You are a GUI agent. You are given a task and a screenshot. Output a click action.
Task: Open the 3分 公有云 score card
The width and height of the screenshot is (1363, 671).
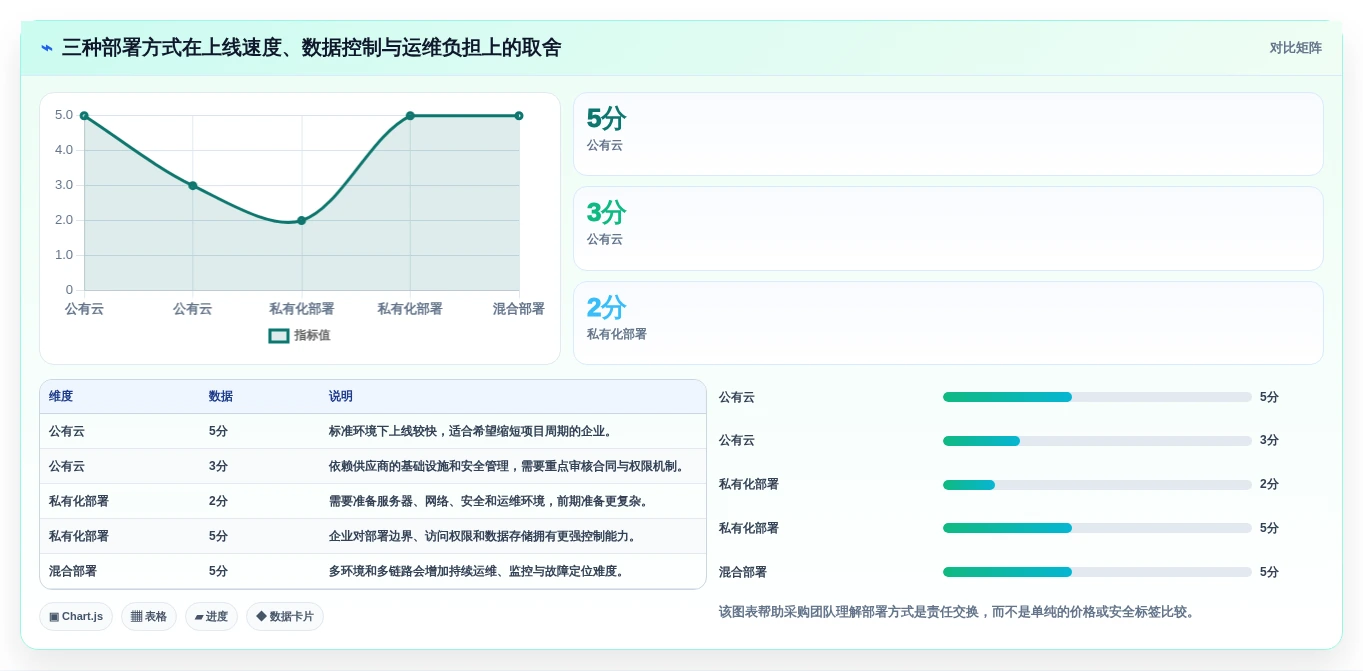tap(948, 228)
